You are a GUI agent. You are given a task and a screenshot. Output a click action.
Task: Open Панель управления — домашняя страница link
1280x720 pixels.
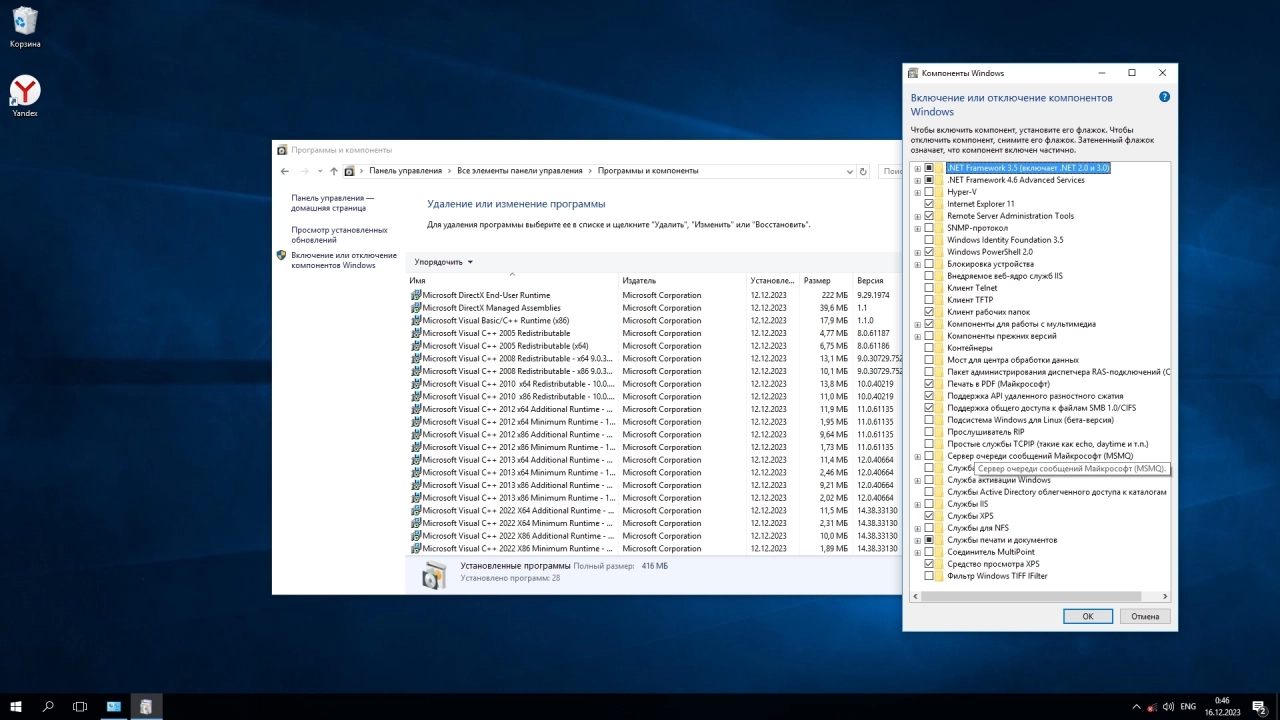click(x=333, y=203)
